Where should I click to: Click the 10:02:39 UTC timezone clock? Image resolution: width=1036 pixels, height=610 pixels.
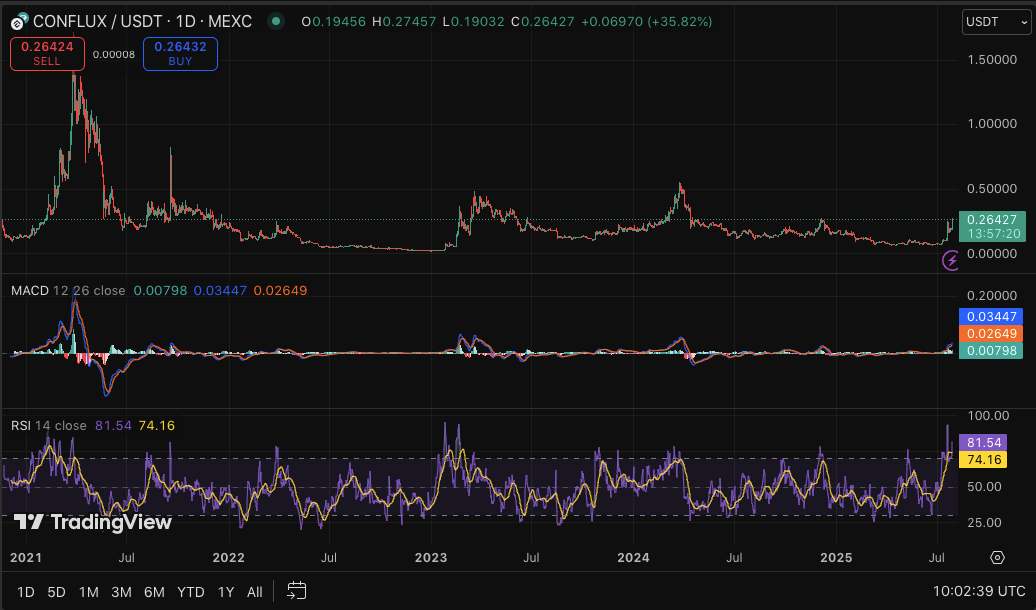click(x=979, y=591)
